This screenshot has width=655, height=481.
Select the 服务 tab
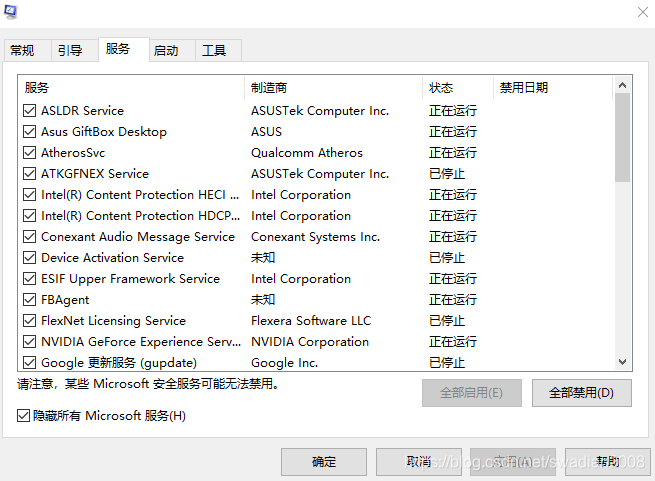tap(124, 49)
